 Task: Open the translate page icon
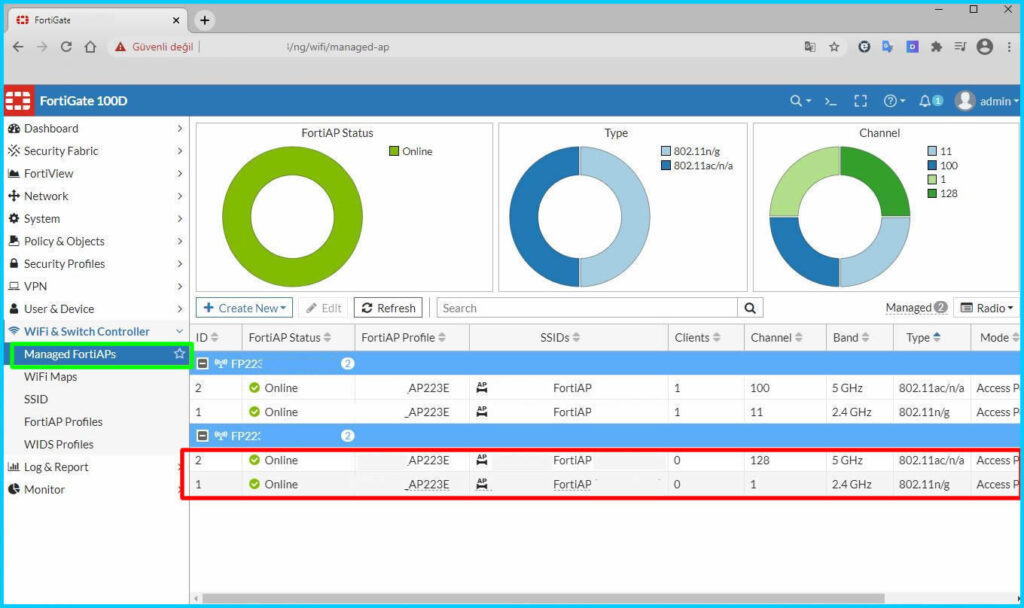click(x=810, y=47)
